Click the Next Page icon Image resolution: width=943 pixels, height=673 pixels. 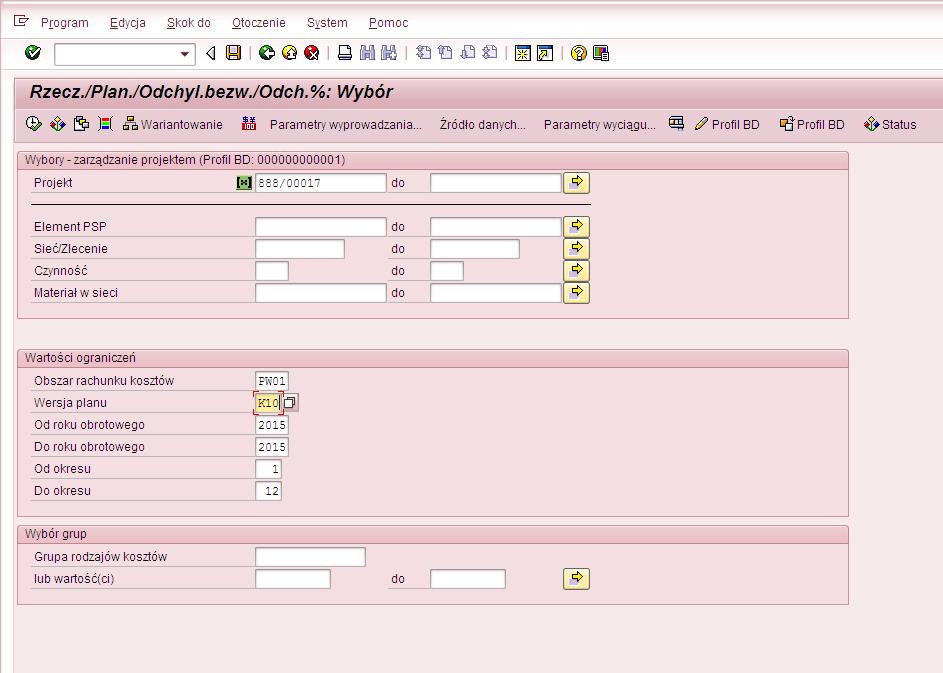click(467, 53)
